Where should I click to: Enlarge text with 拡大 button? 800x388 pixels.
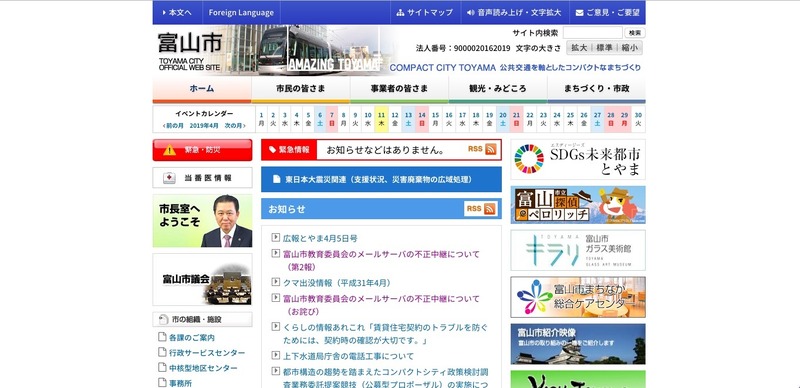[579, 47]
